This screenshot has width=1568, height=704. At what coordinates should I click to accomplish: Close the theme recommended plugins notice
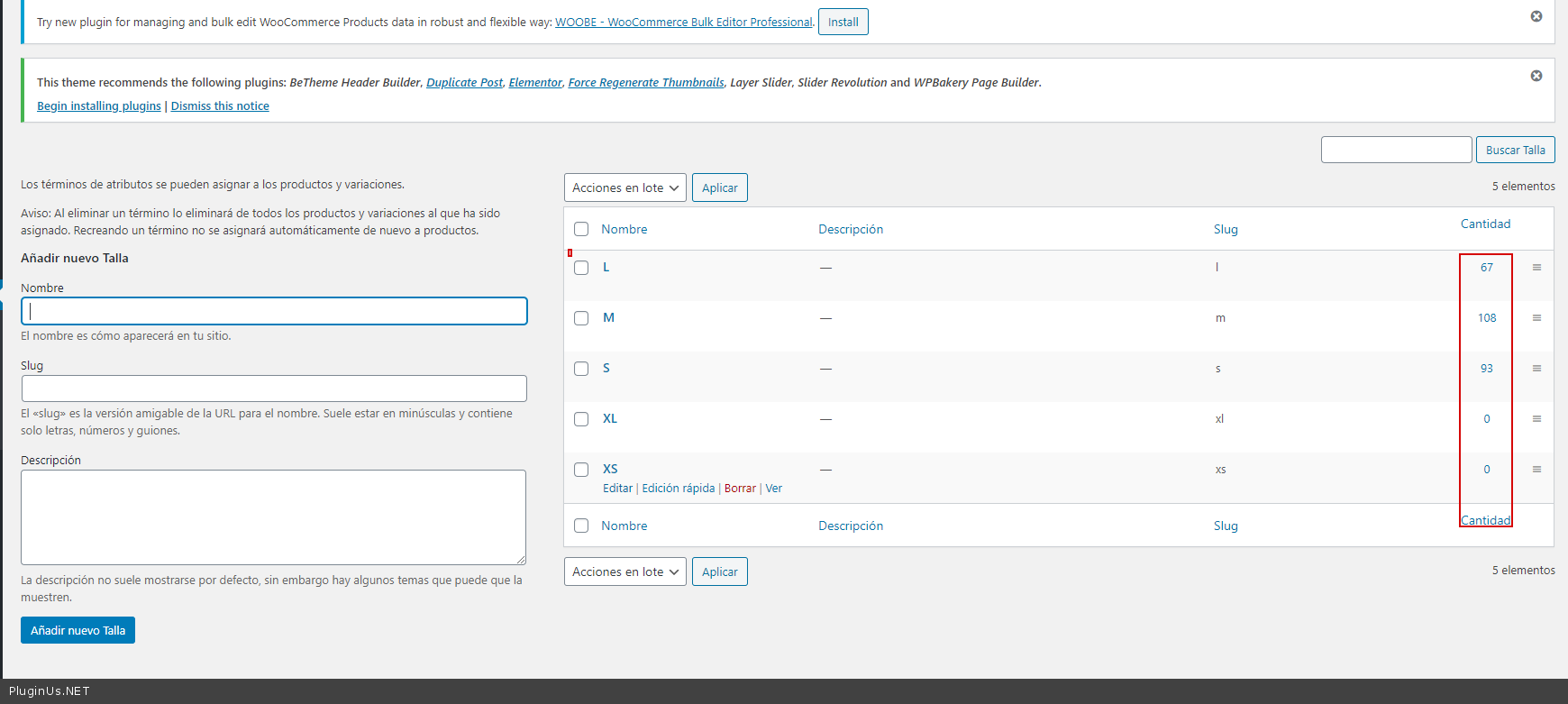(x=1536, y=76)
